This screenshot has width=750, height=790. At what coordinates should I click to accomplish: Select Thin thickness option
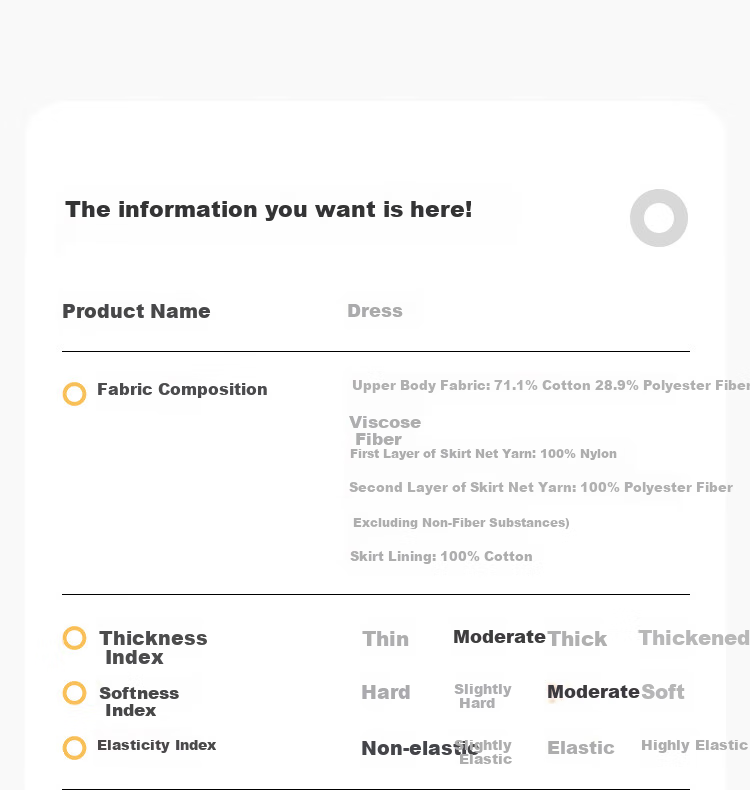[385, 639]
